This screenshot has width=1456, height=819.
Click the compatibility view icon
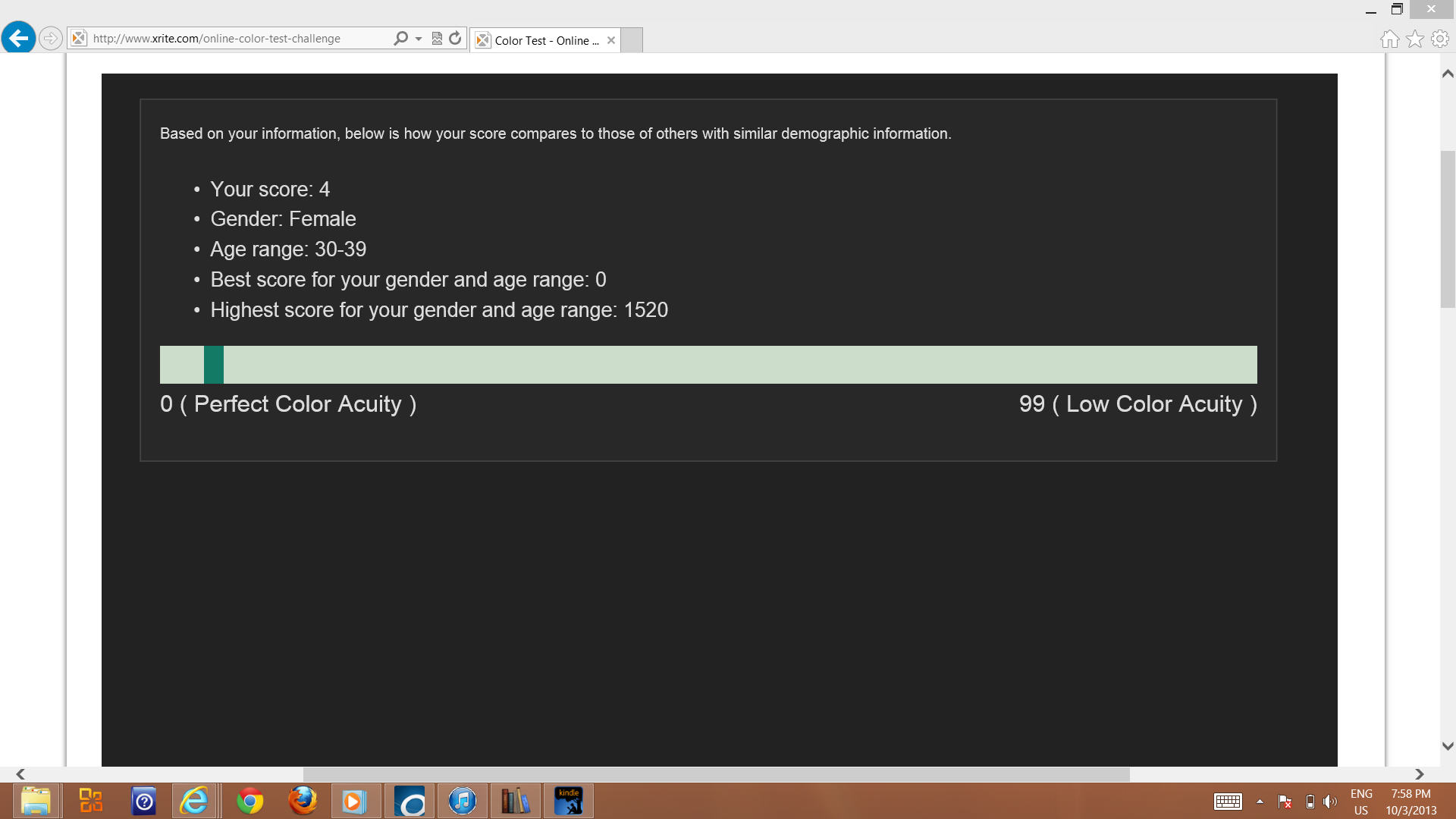pos(437,38)
